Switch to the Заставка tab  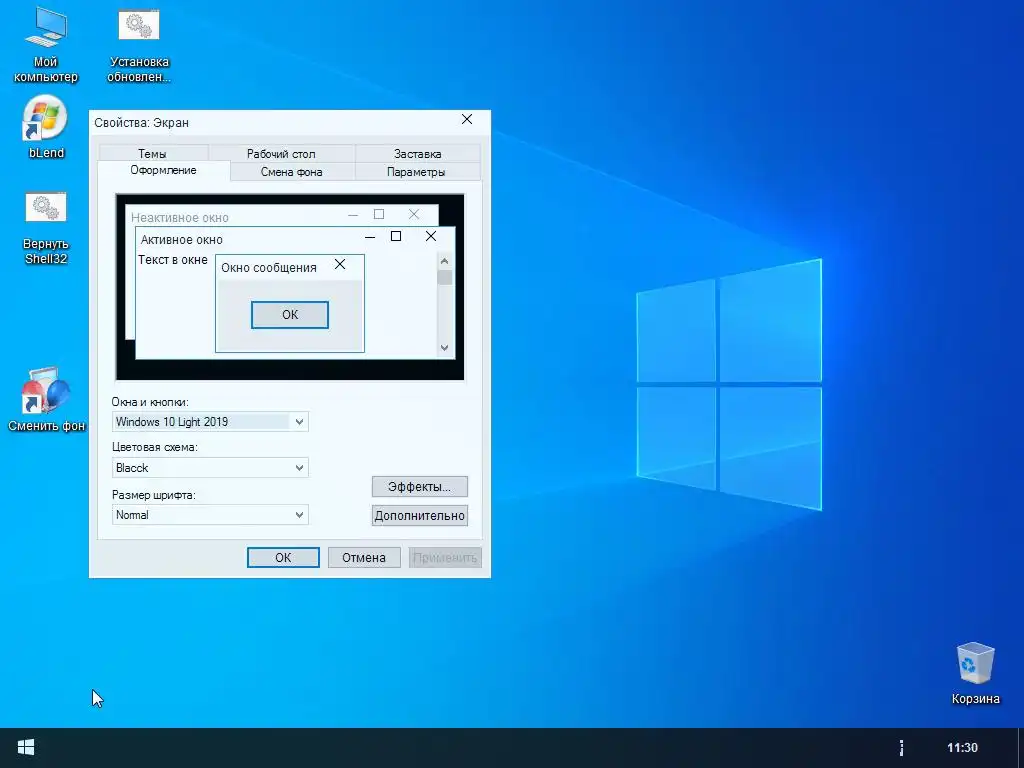[417, 153]
